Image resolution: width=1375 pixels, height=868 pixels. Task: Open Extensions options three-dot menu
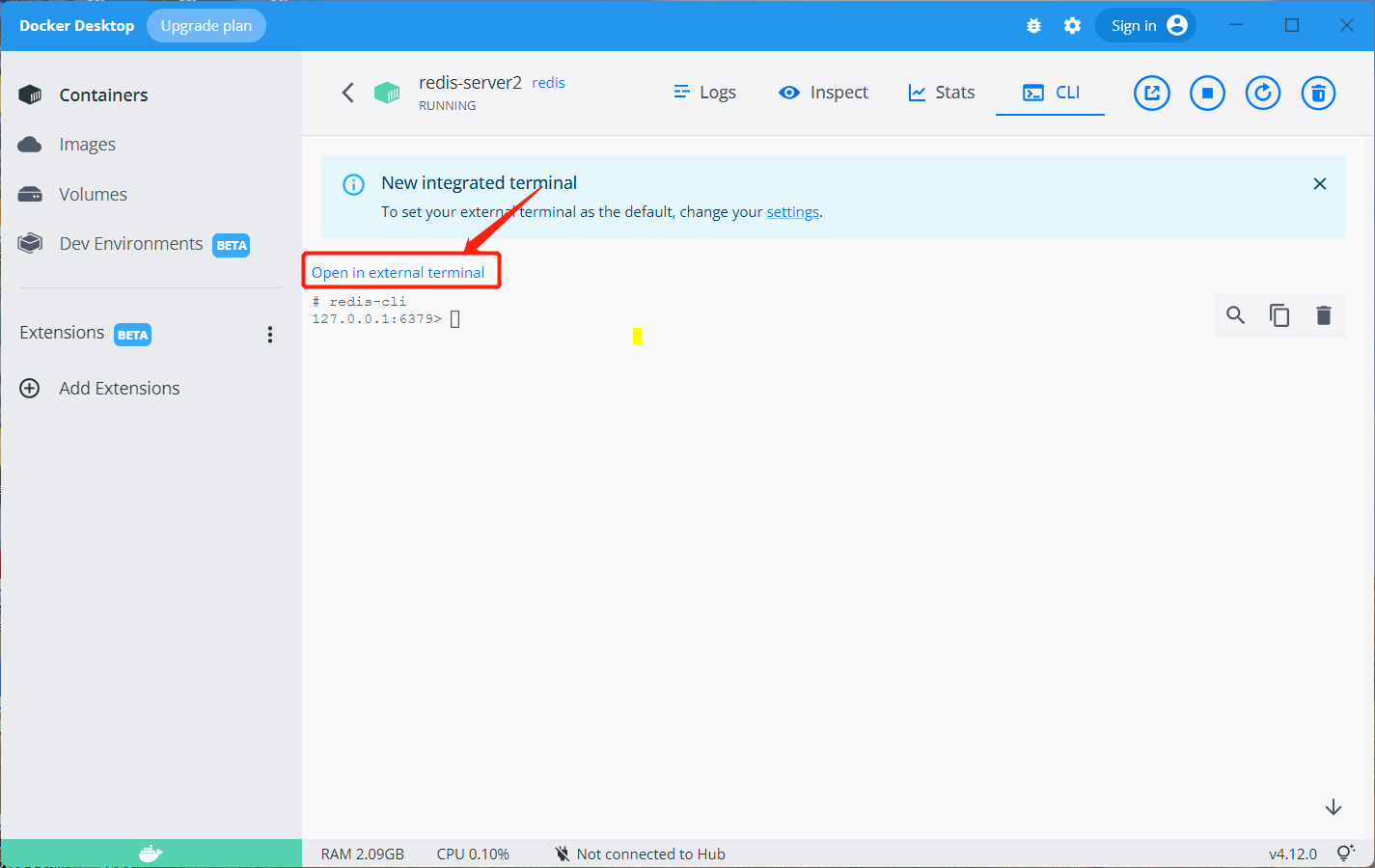pos(270,335)
